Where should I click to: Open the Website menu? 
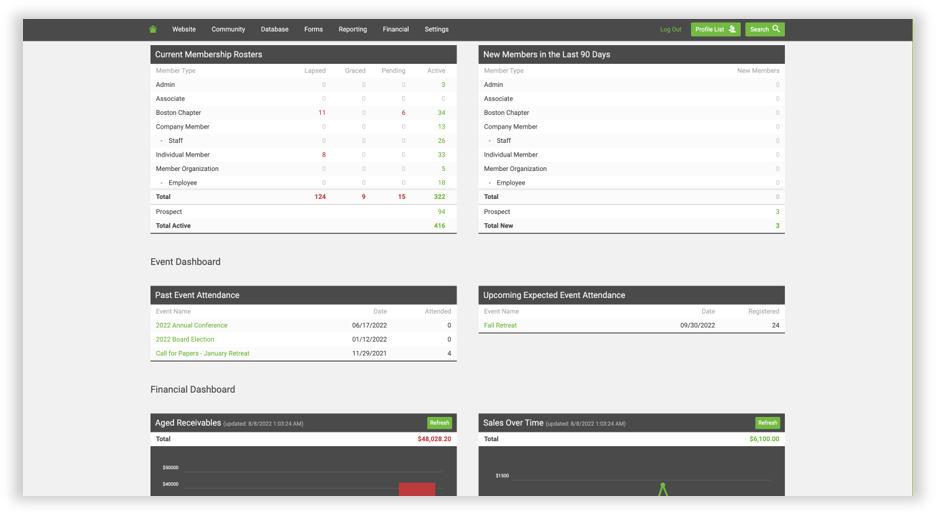(x=184, y=30)
